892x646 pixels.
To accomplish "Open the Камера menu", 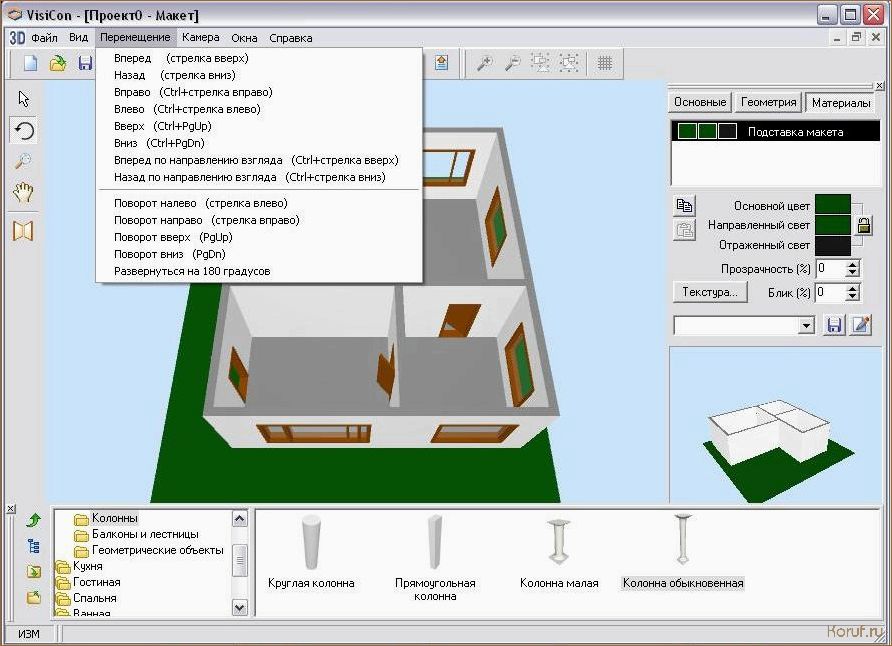I will pyautogui.click(x=200, y=38).
